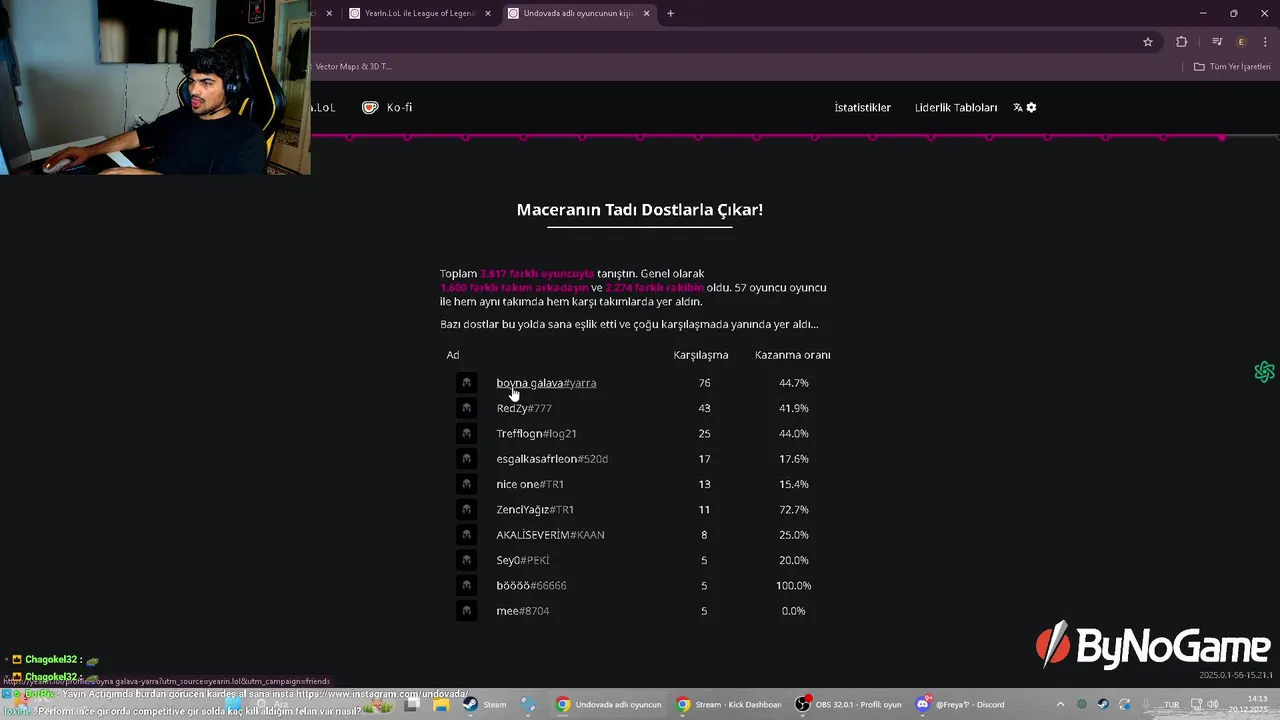
Task: Click the Kazanma oranı column header
Action: (x=793, y=355)
